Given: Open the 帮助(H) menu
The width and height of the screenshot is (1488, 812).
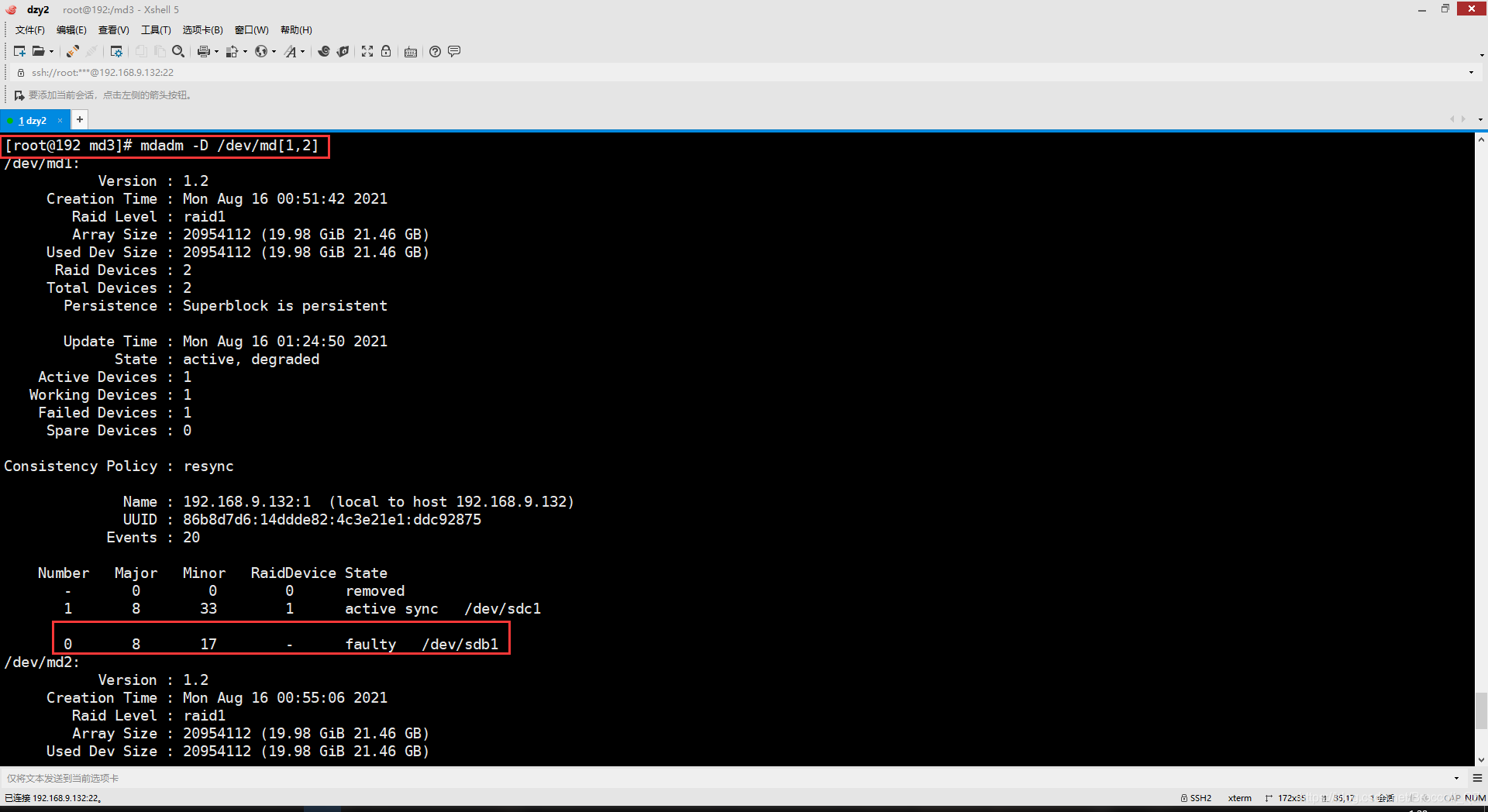Looking at the screenshot, I should click(296, 30).
